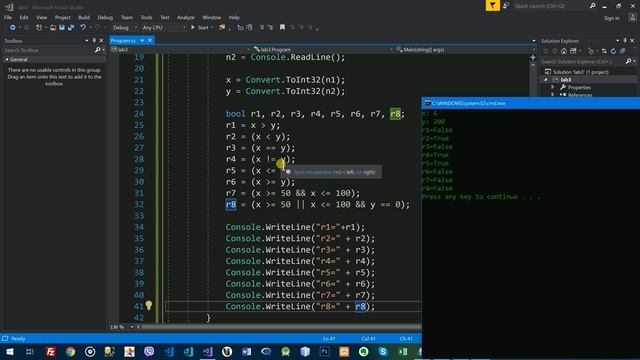This screenshot has height=360, width=640.
Task: Select the References node in Solution Explorer
Action: [x=580, y=95]
